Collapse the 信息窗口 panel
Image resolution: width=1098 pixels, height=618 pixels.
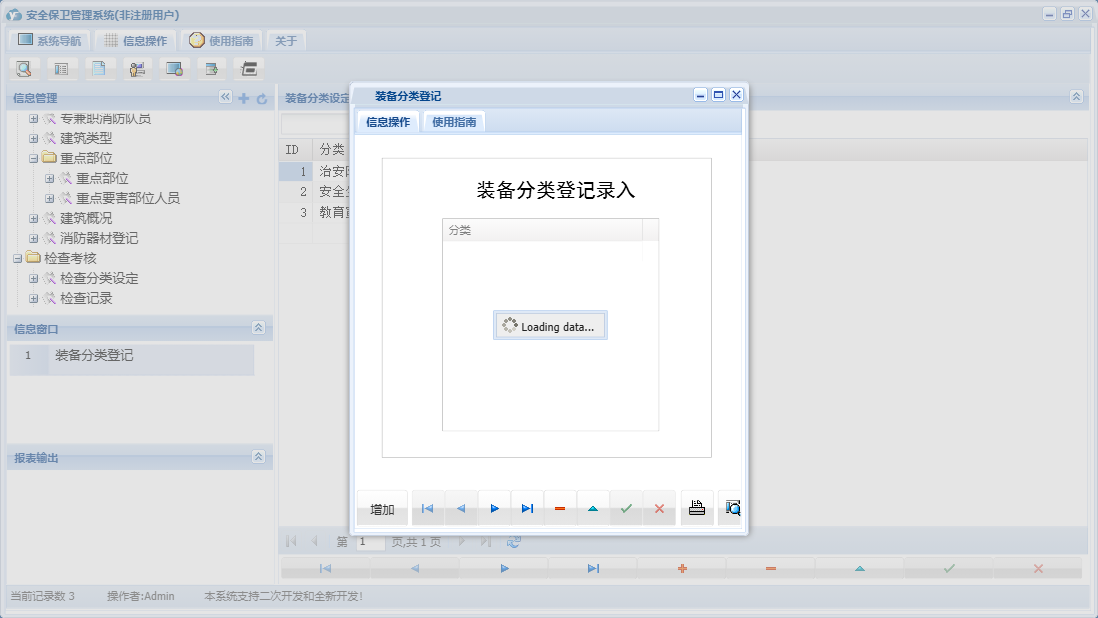[260, 328]
